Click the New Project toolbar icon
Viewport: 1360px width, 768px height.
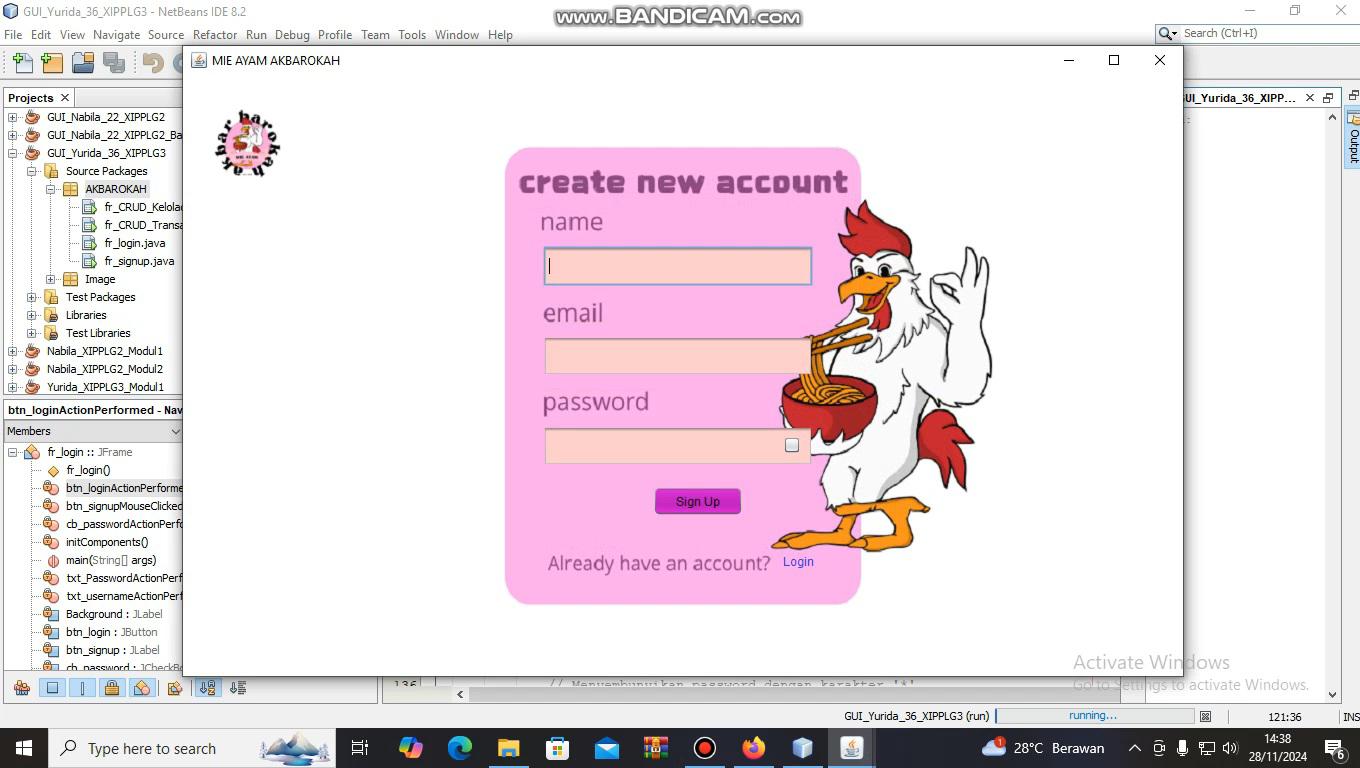[x=52, y=63]
